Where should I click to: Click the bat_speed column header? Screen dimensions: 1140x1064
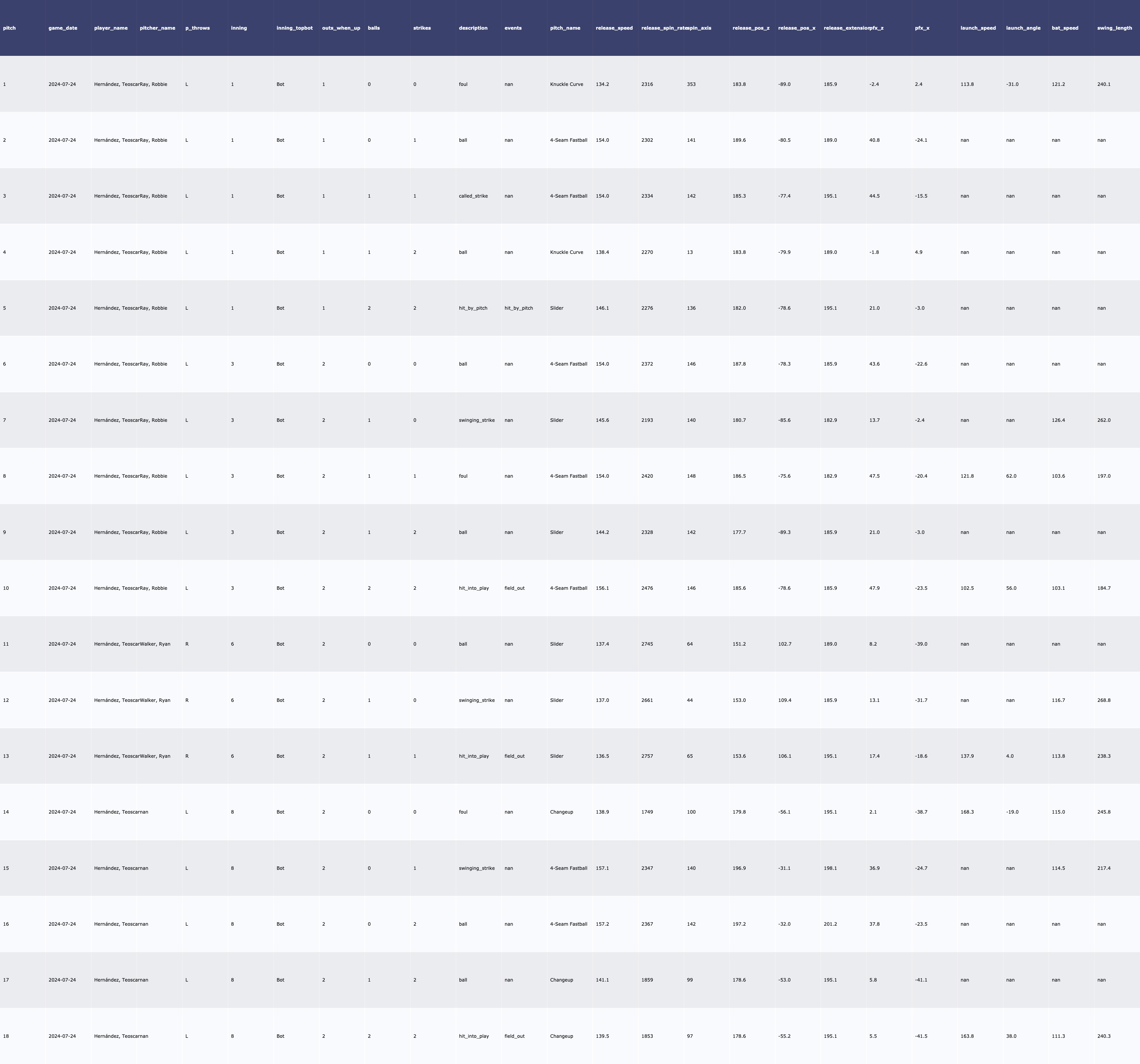1065,28
